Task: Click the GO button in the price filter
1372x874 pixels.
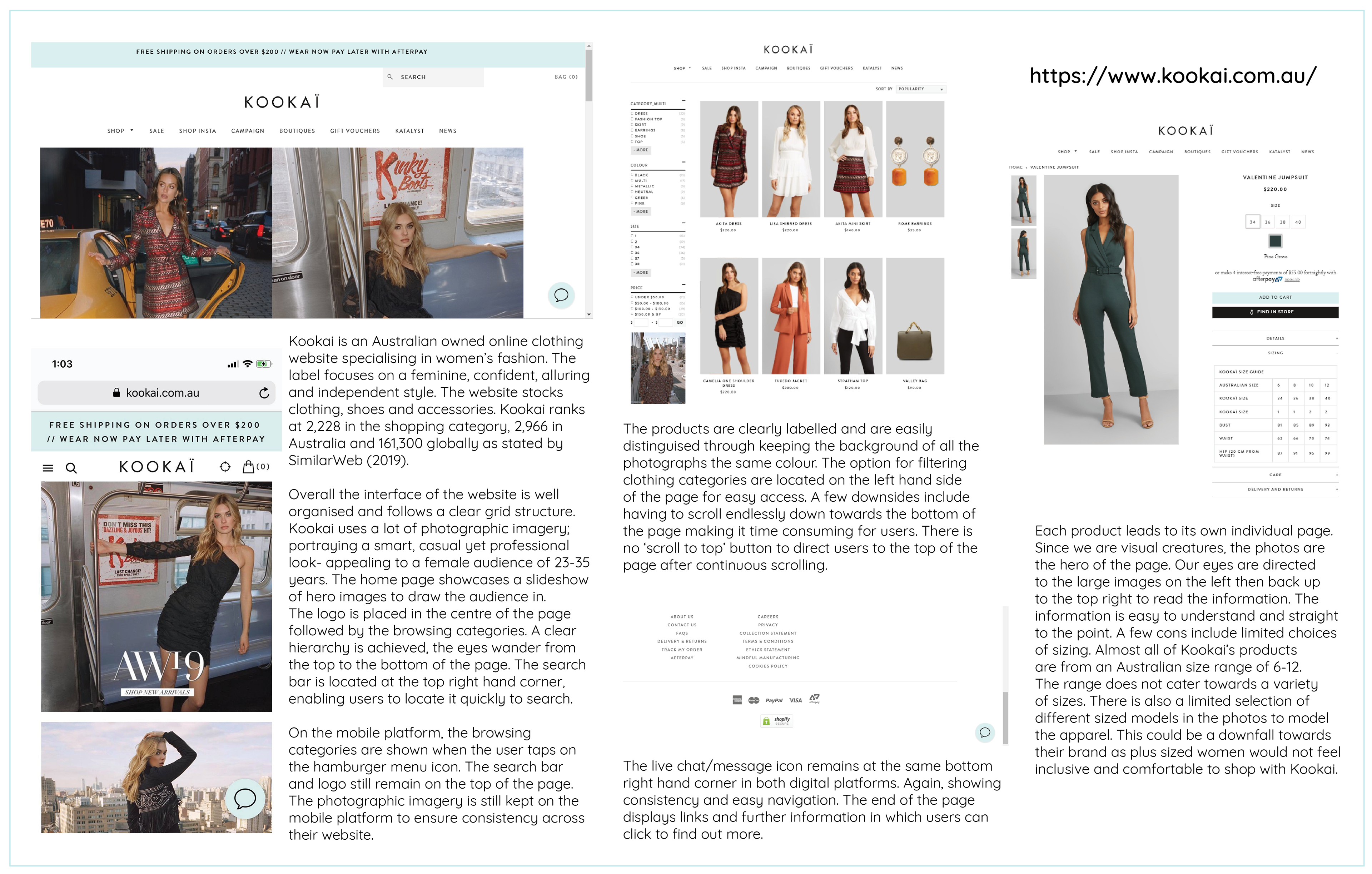Action: point(680,323)
